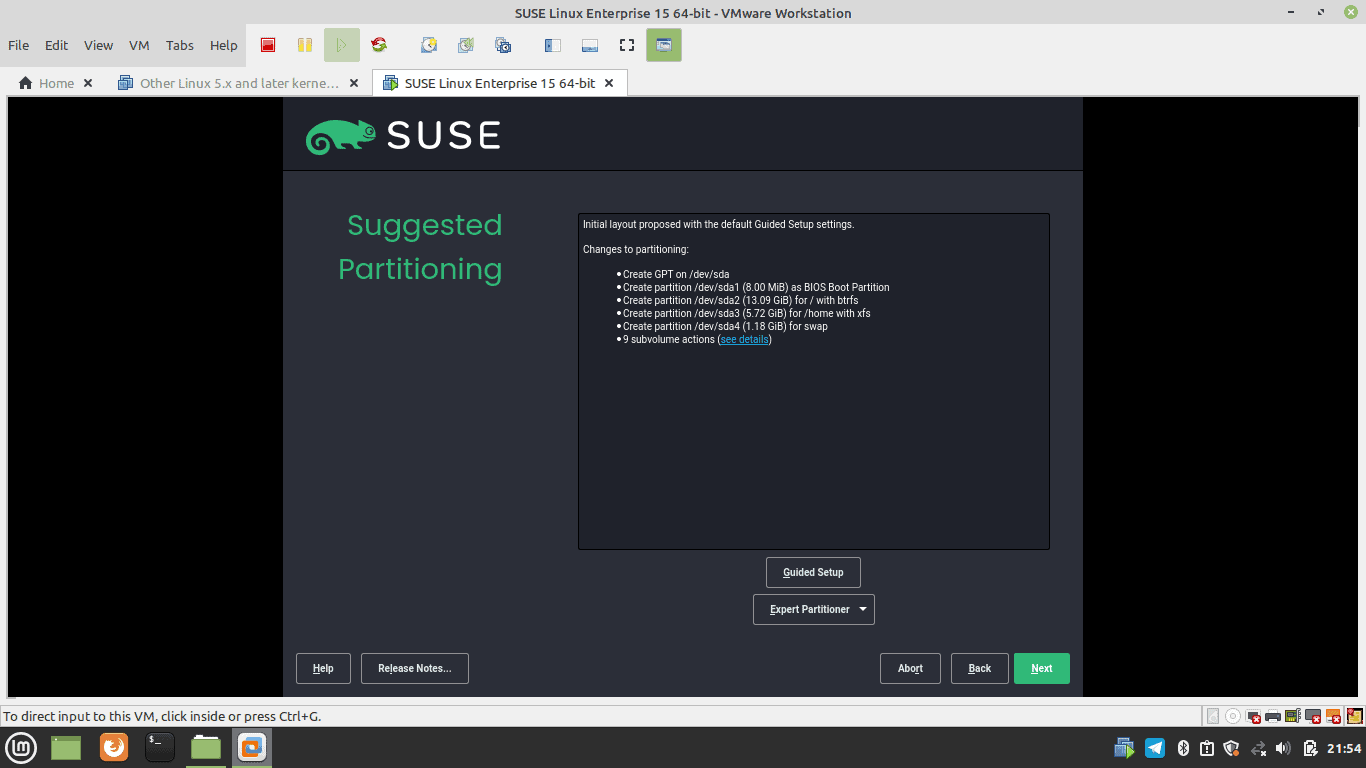Click the network connection tray icon
1366x768 pixels.
[x=1259, y=748]
